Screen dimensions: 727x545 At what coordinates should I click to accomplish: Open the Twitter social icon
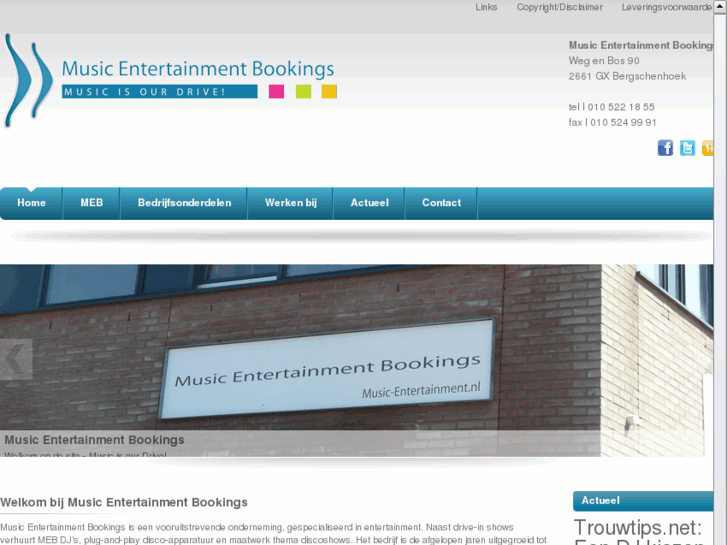[687, 148]
